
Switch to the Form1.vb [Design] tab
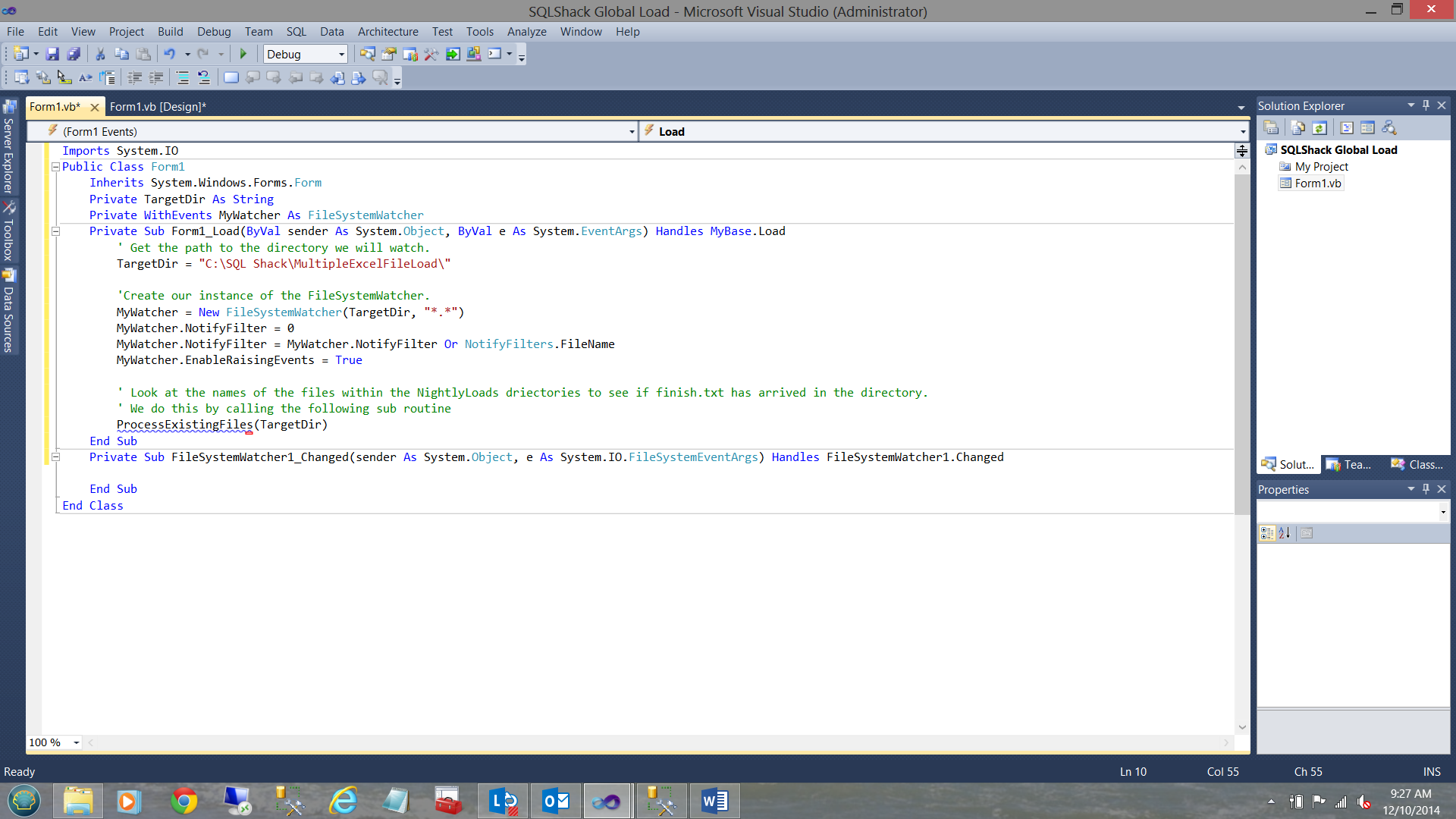(x=158, y=107)
